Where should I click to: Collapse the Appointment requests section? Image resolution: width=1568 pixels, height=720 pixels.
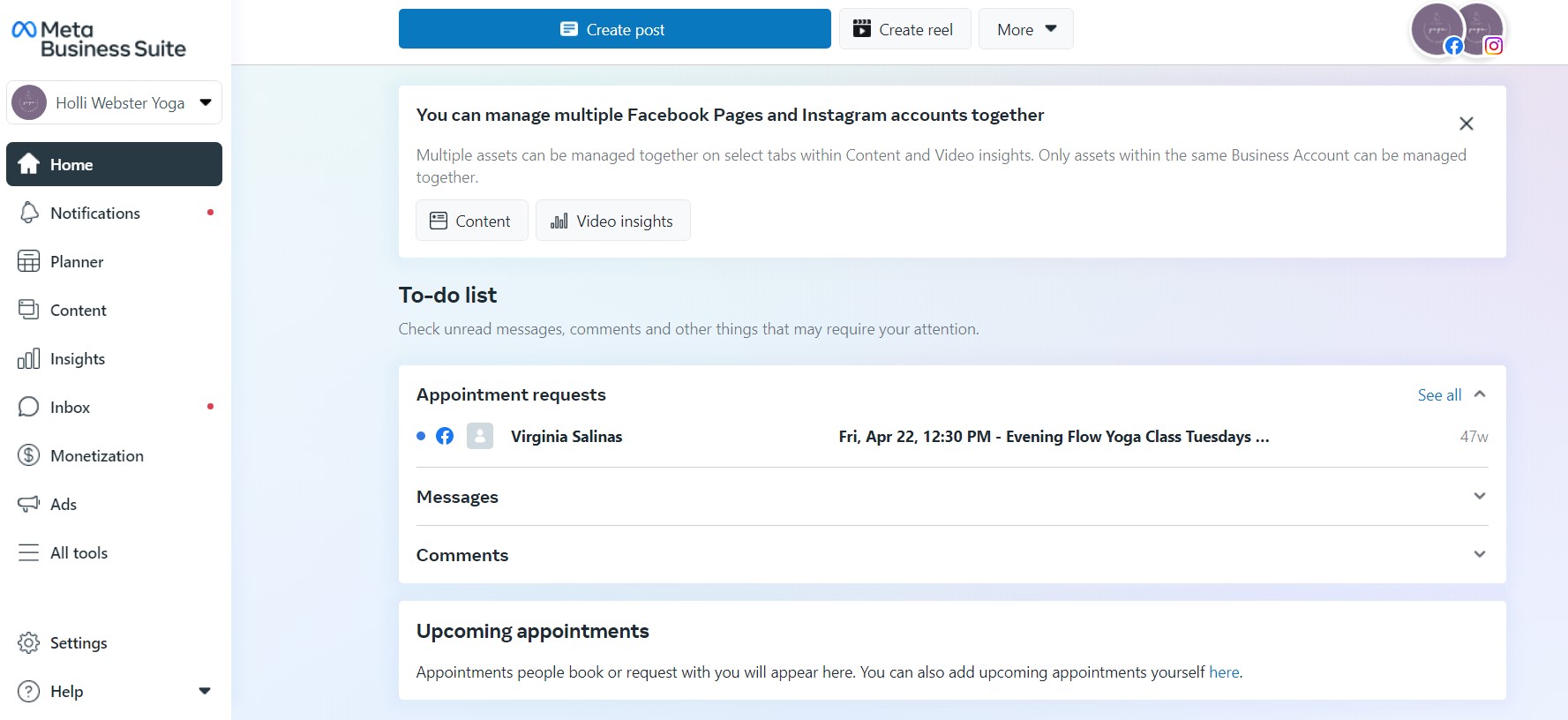1480,394
